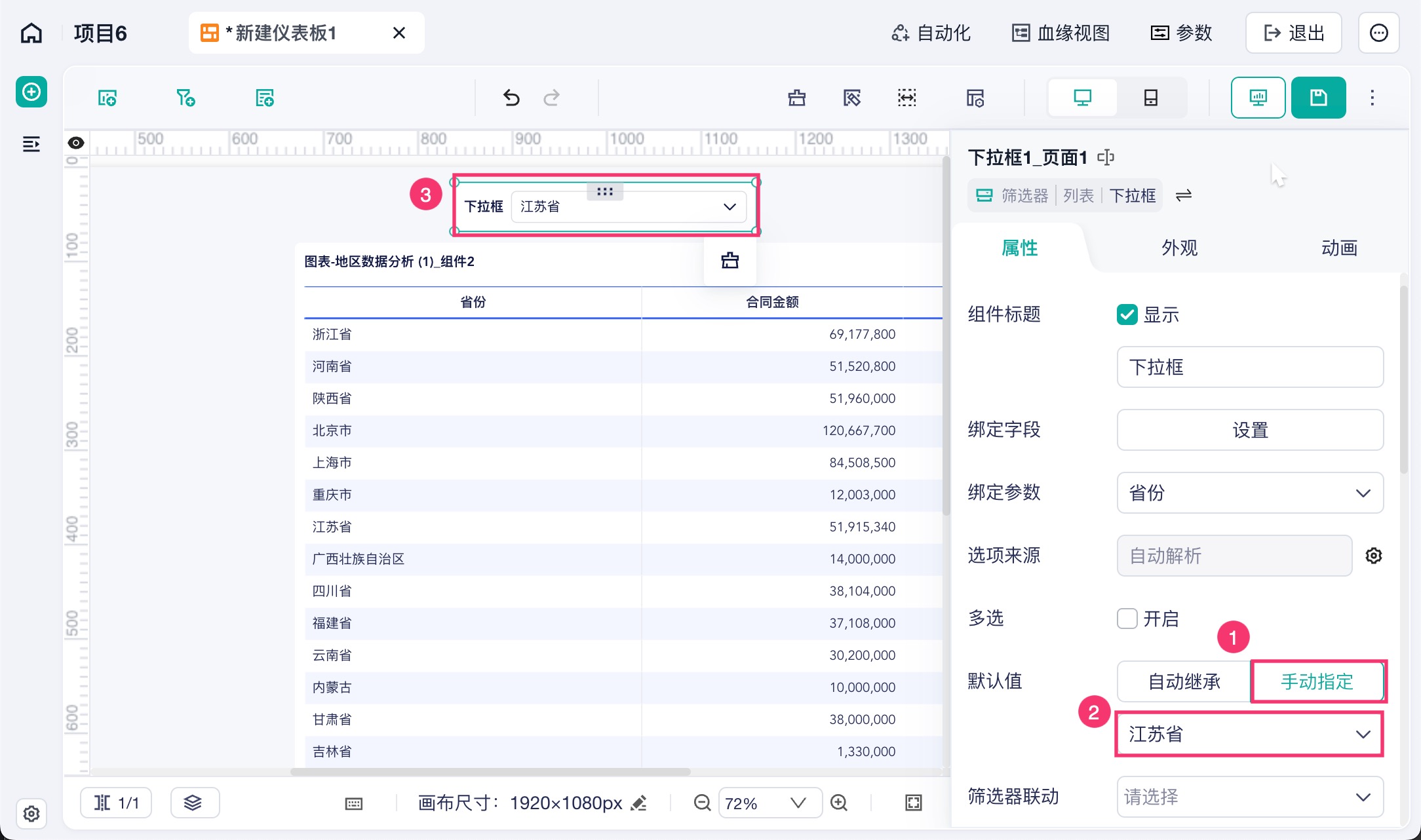Select 手动指定 default value option

point(1317,681)
